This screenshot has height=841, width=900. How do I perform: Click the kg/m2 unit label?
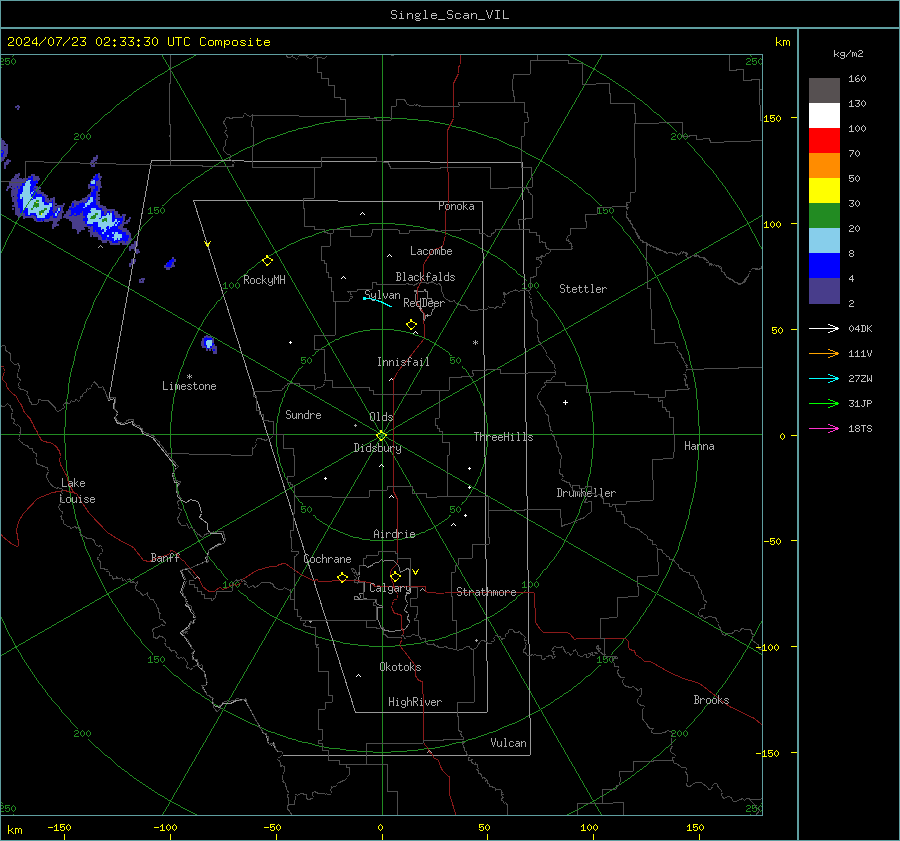848,54
